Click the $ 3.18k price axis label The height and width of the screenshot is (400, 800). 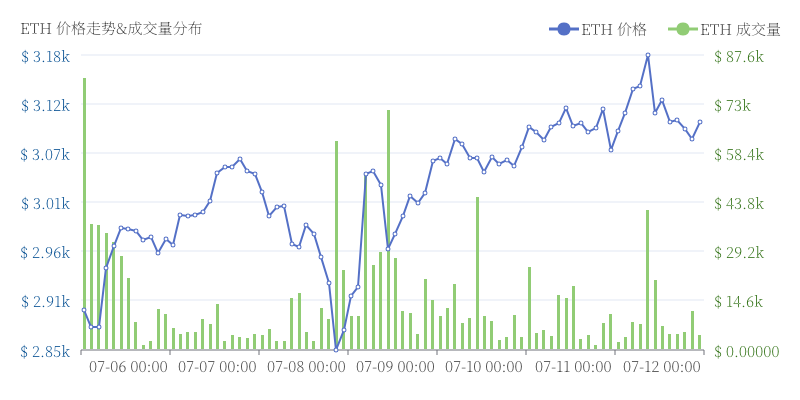(45, 56)
